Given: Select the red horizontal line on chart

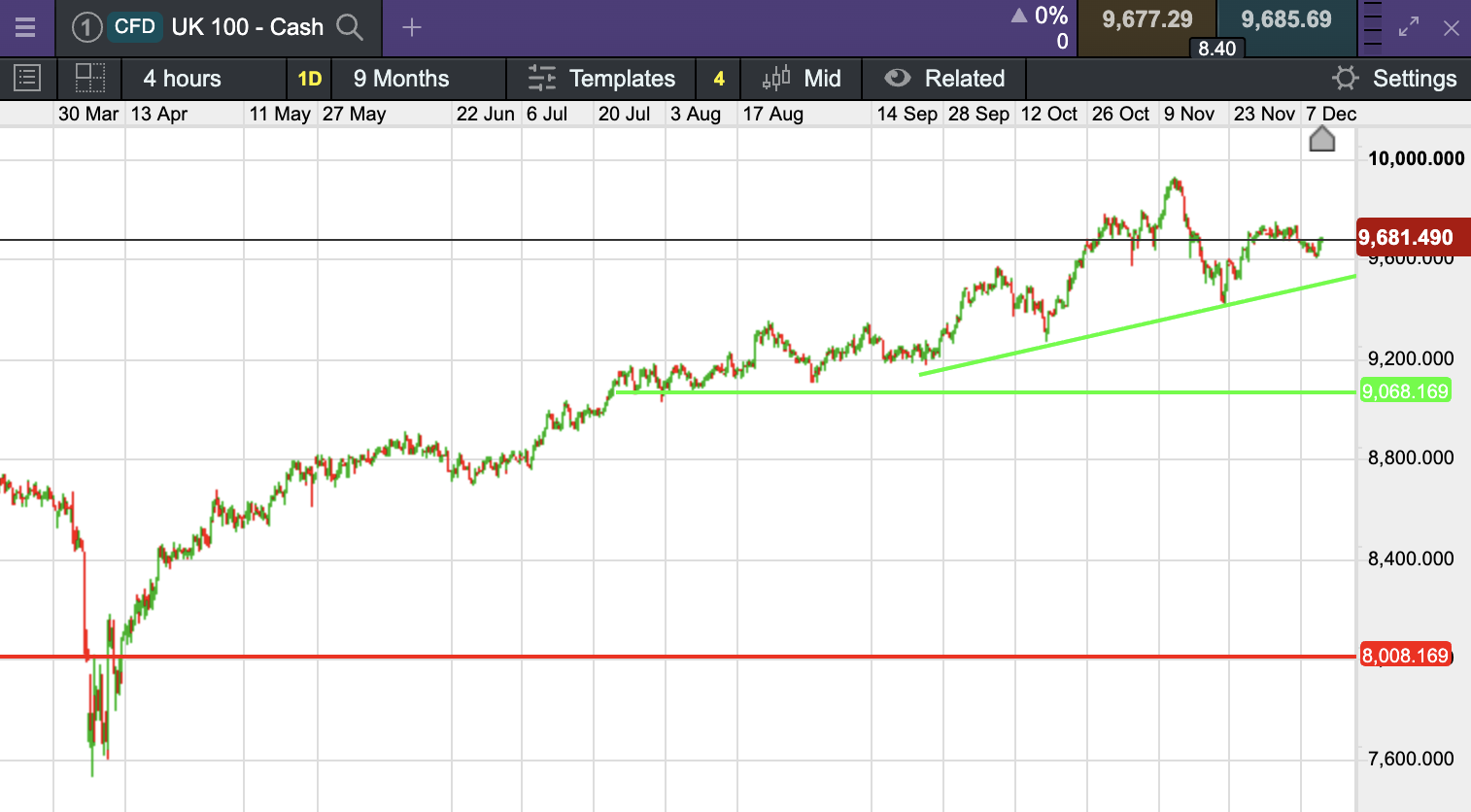Looking at the screenshot, I should coord(677,657).
